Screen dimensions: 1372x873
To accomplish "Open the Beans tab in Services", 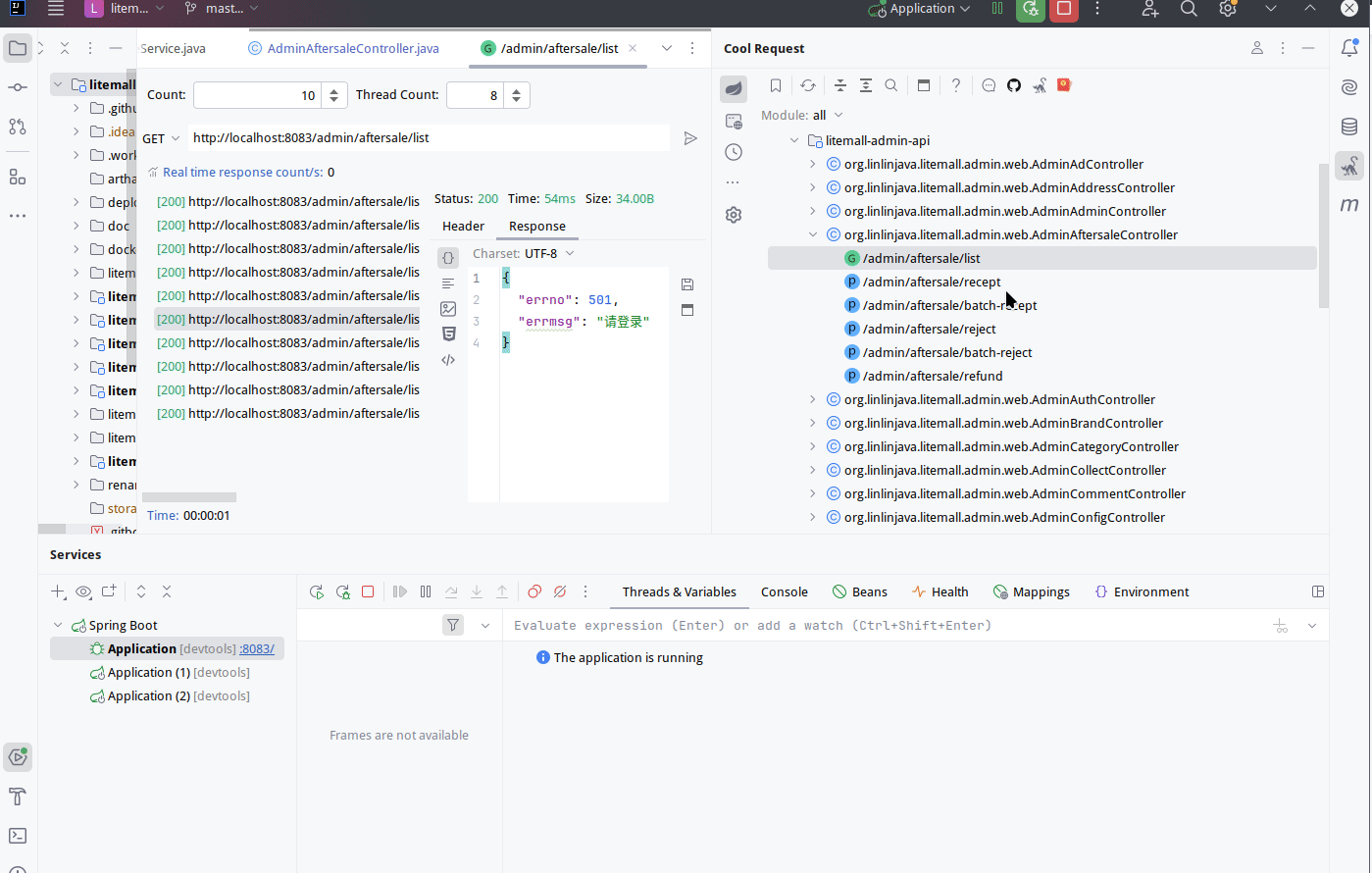I will pyautogui.click(x=860, y=591).
